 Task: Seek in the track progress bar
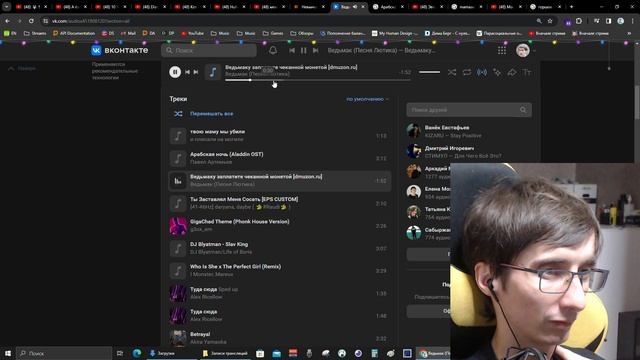[x=318, y=80]
